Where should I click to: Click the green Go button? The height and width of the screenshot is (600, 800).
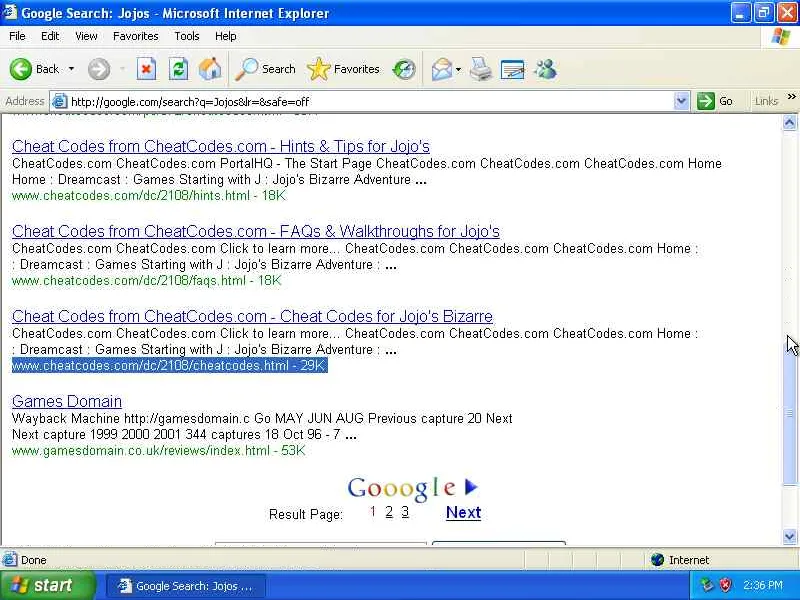point(715,101)
